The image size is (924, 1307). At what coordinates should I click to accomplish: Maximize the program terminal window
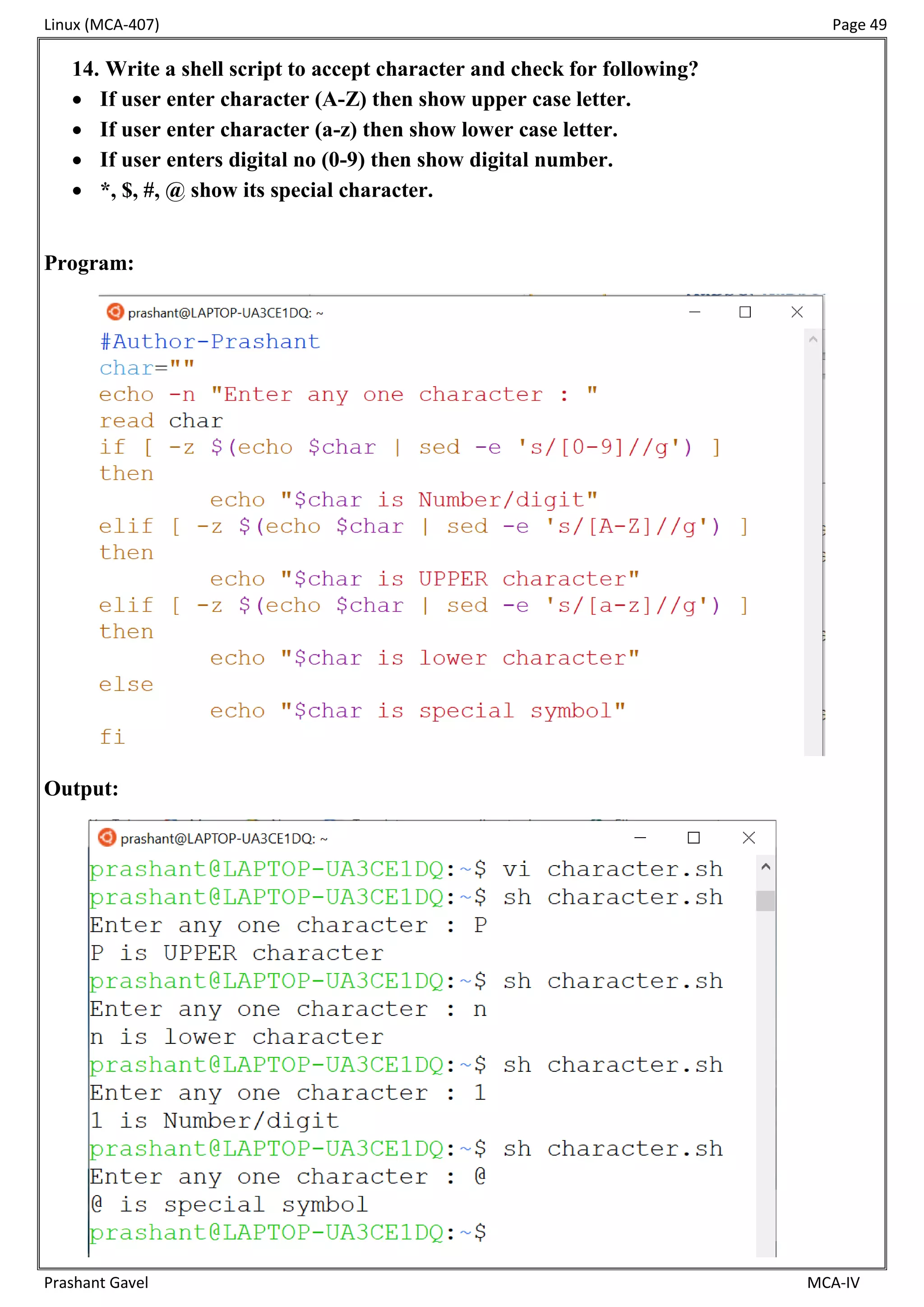pyautogui.click(x=745, y=312)
